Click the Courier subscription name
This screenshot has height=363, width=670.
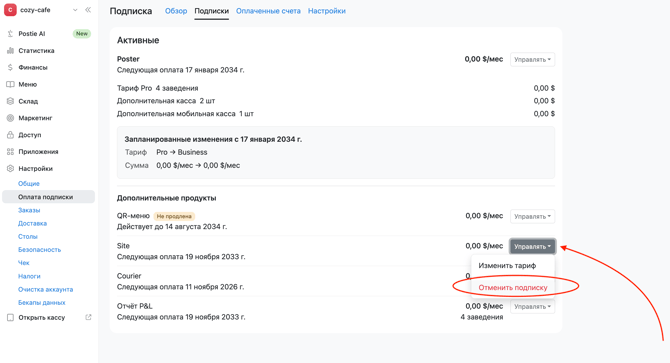tap(129, 276)
